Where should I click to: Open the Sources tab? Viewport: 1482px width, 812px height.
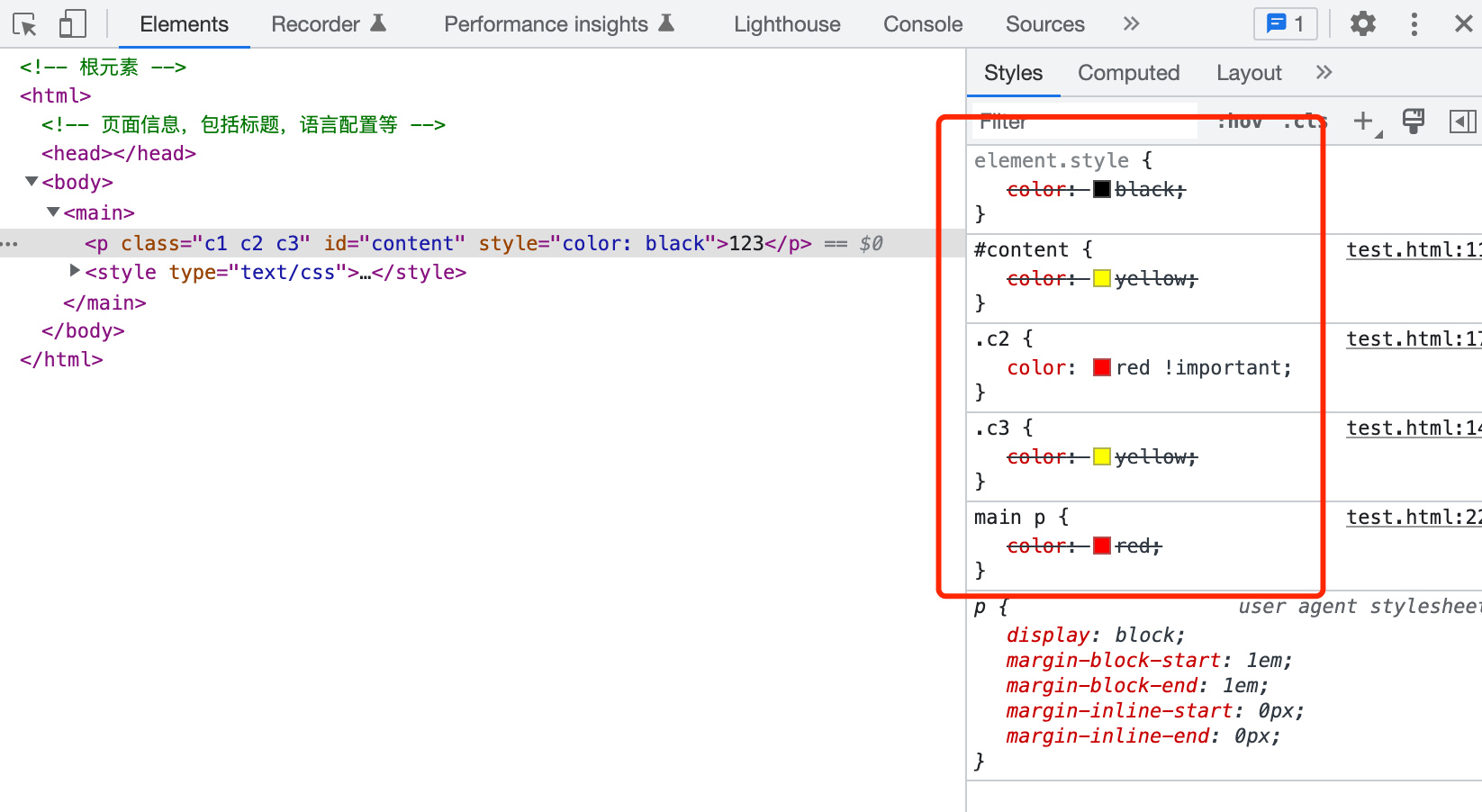coord(1045,24)
